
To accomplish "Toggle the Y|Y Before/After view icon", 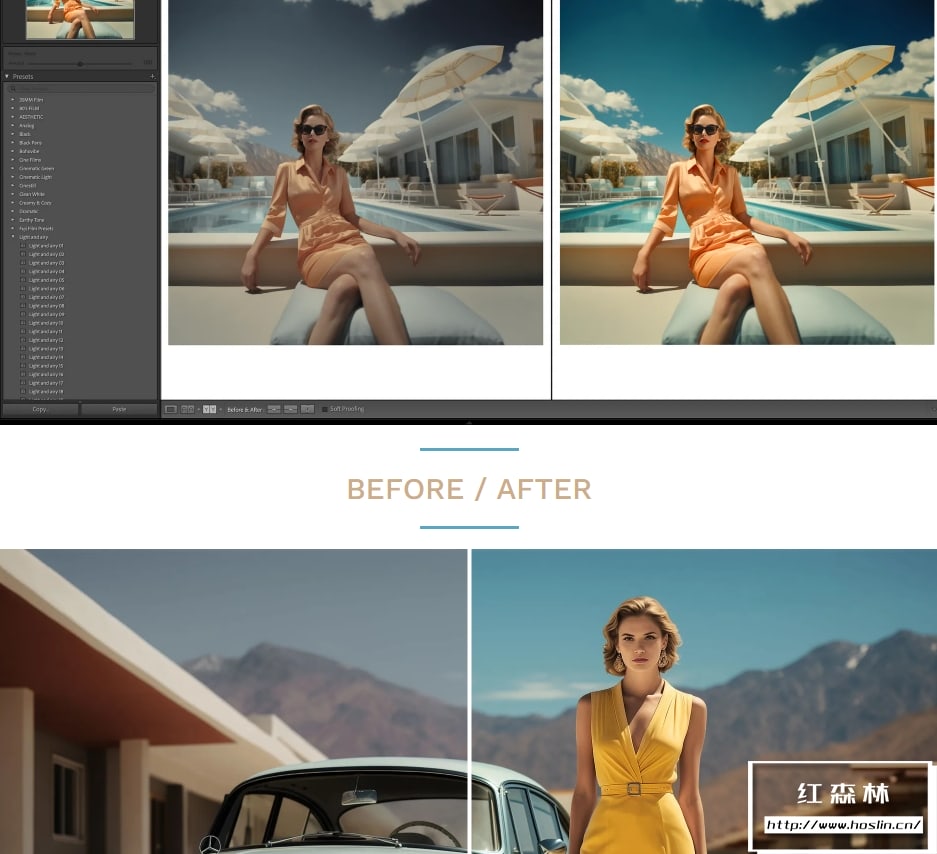I will (x=209, y=409).
